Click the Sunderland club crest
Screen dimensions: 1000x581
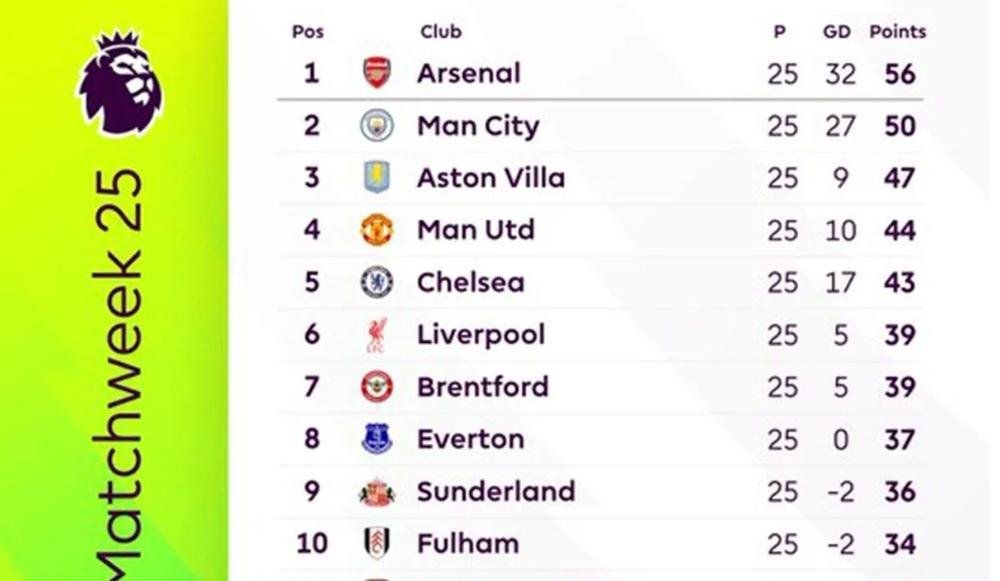pyautogui.click(x=377, y=492)
